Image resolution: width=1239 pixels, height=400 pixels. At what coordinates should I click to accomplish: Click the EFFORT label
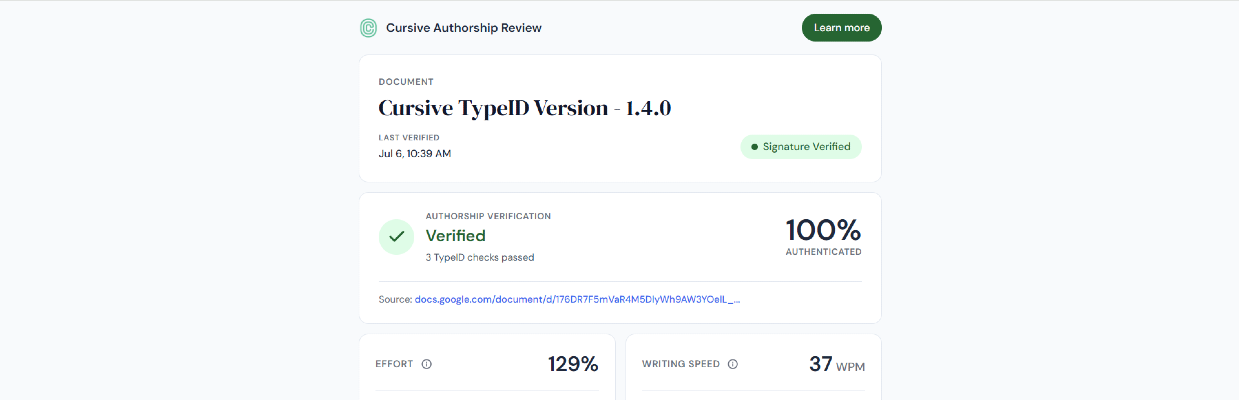pos(394,364)
